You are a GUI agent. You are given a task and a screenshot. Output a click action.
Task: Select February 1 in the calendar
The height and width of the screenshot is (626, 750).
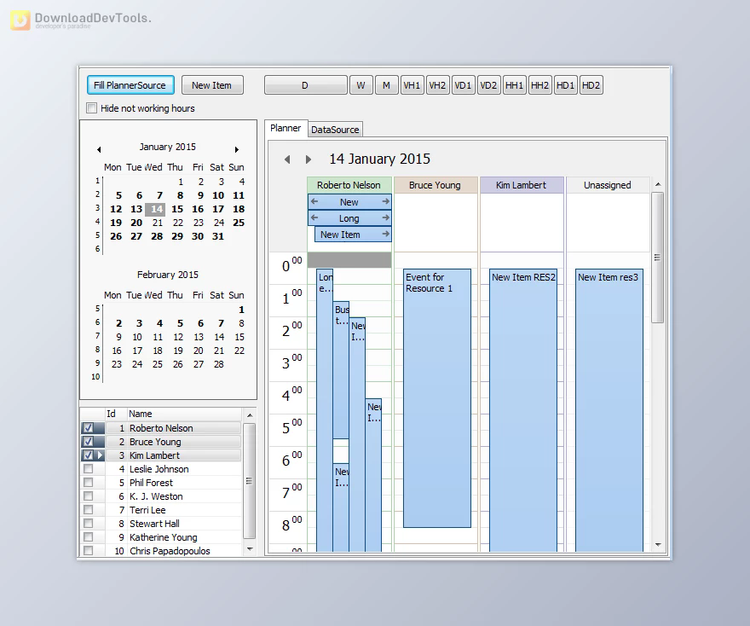[242, 309]
